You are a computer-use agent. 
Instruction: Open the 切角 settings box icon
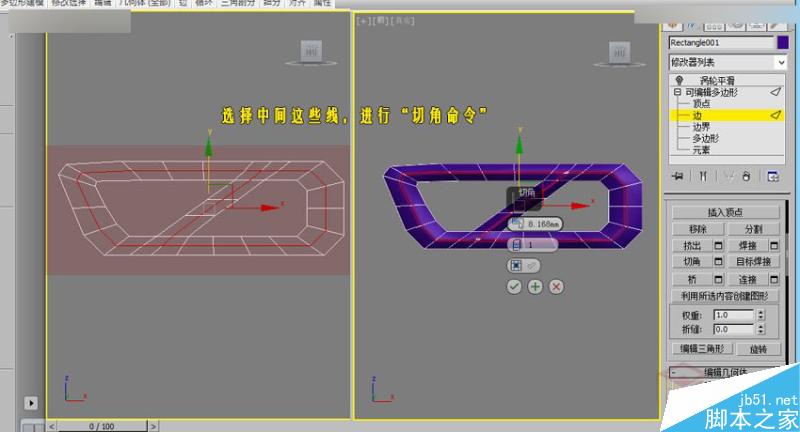(x=718, y=262)
